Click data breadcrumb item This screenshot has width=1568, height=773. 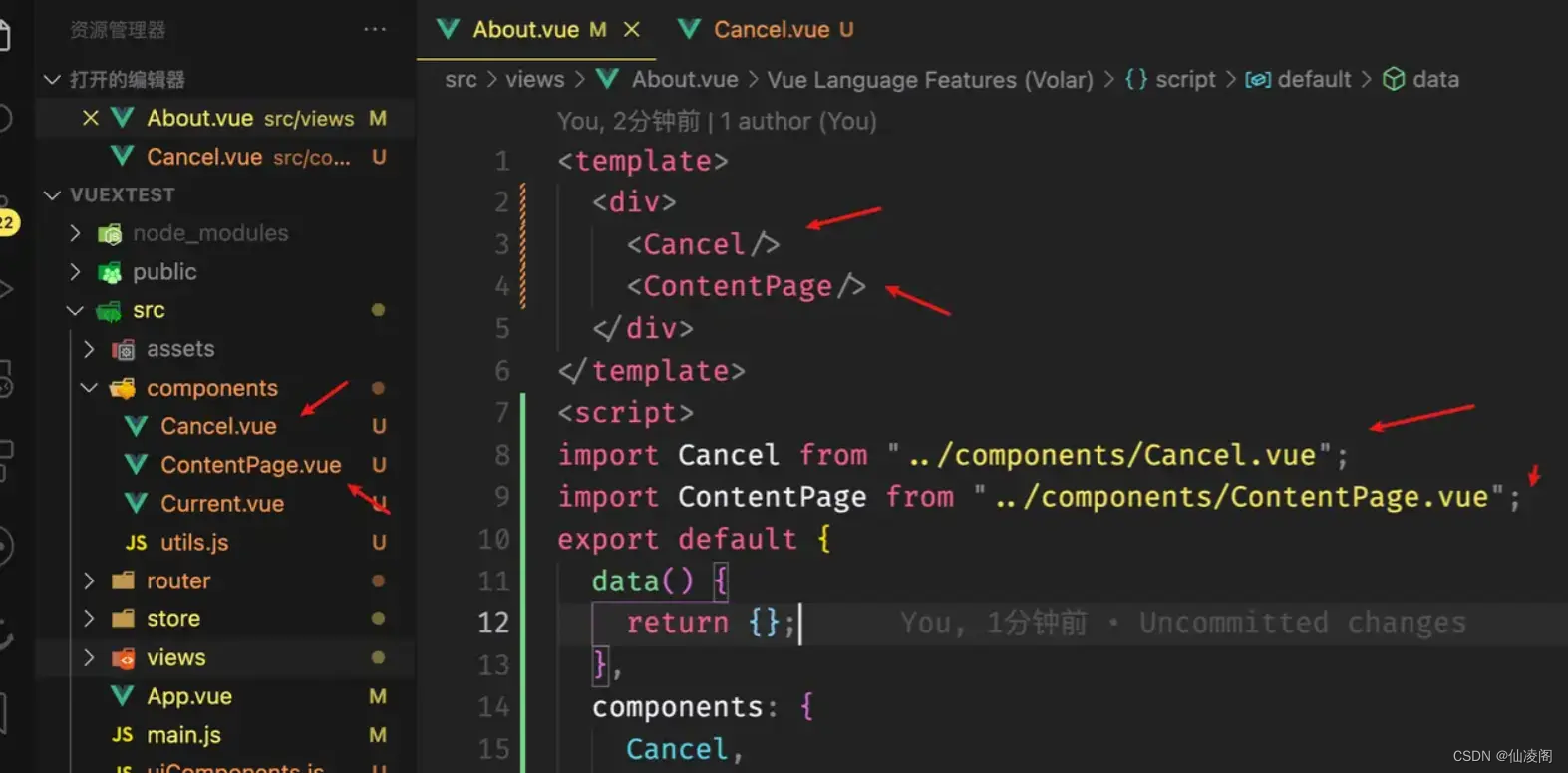1435,79
